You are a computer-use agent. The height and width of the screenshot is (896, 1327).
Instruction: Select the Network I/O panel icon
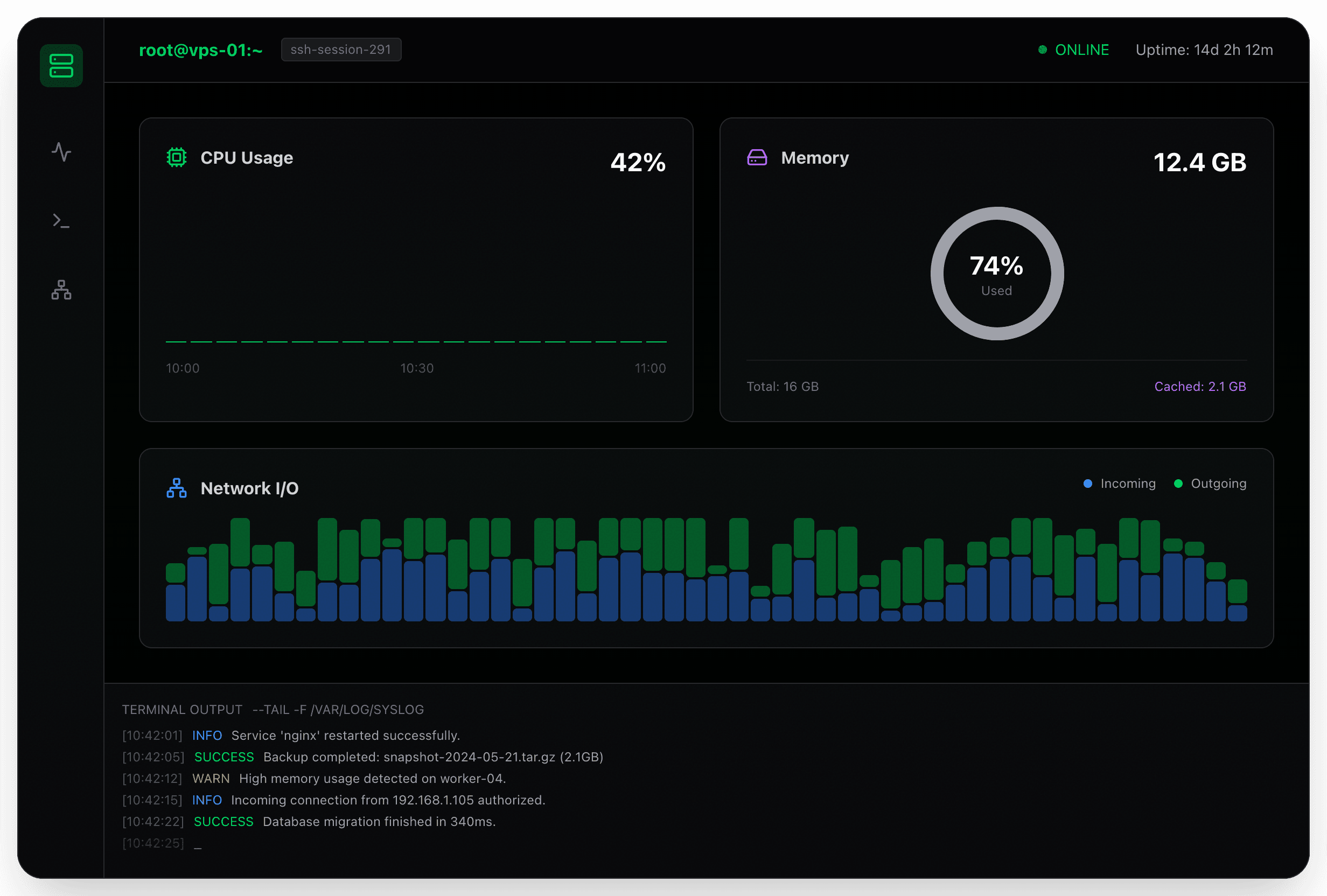[176, 488]
